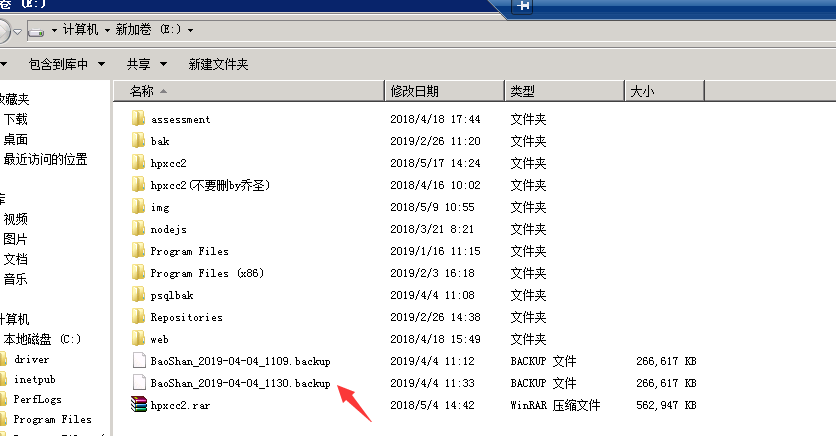The height and width of the screenshot is (436, 836).
Task: Click 计算机 in the address bar
Action: (80, 30)
